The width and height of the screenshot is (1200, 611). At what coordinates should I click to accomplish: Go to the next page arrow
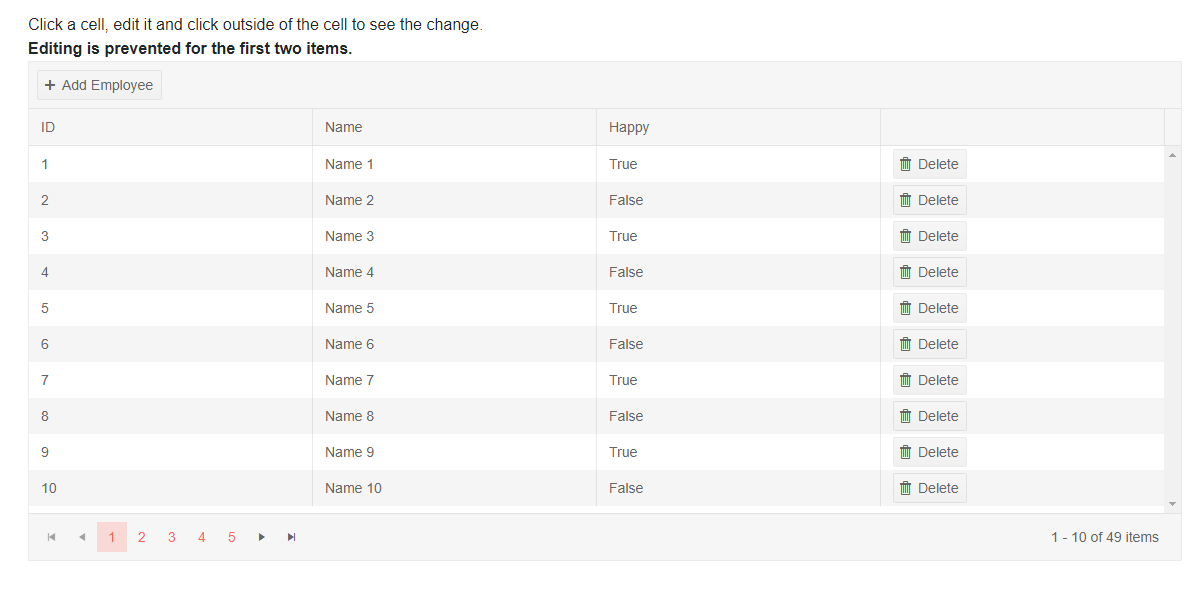click(262, 537)
